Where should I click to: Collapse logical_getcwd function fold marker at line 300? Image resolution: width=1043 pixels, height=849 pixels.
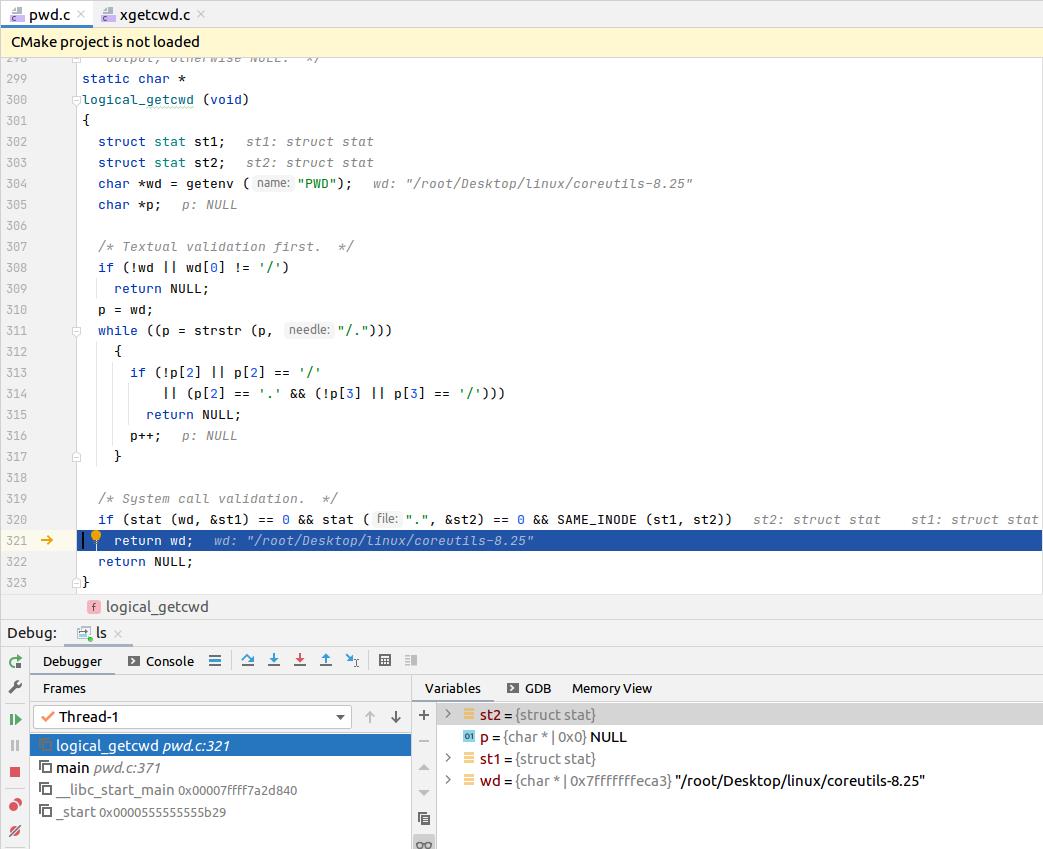76,100
